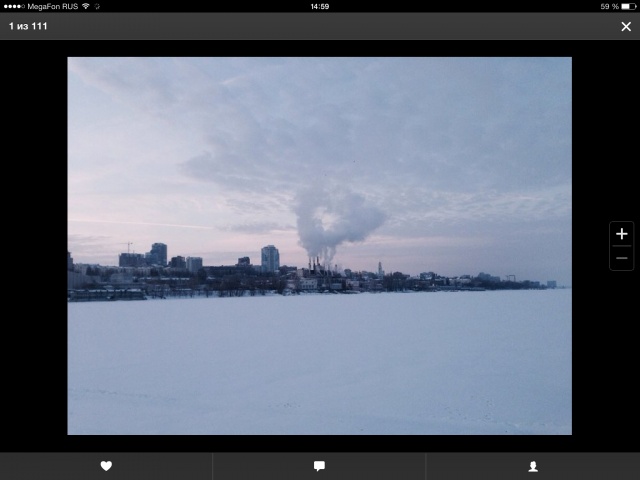Tap the loading spinner in status bar
Image resolution: width=640 pixels, height=480 pixels.
[x=98, y=6]
